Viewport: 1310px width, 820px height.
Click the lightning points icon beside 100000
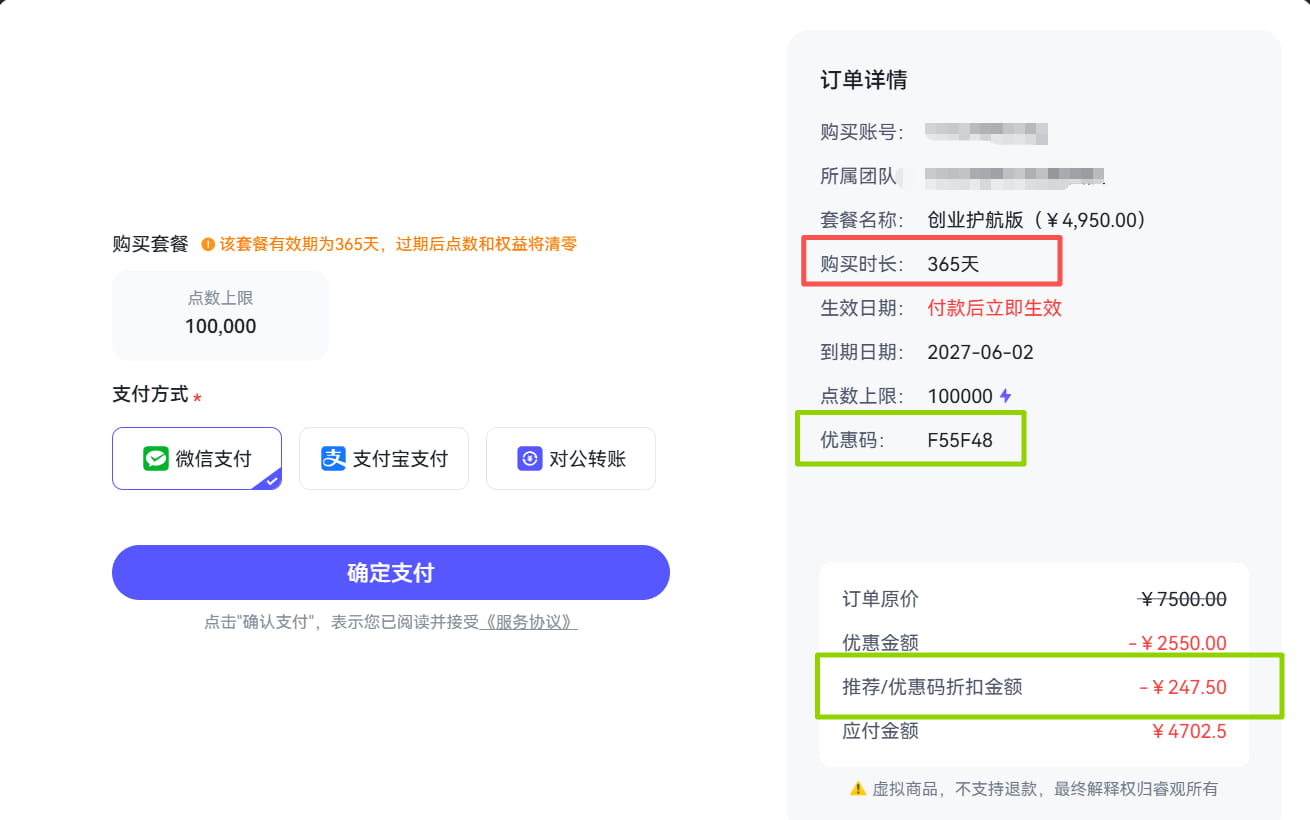1005,396
